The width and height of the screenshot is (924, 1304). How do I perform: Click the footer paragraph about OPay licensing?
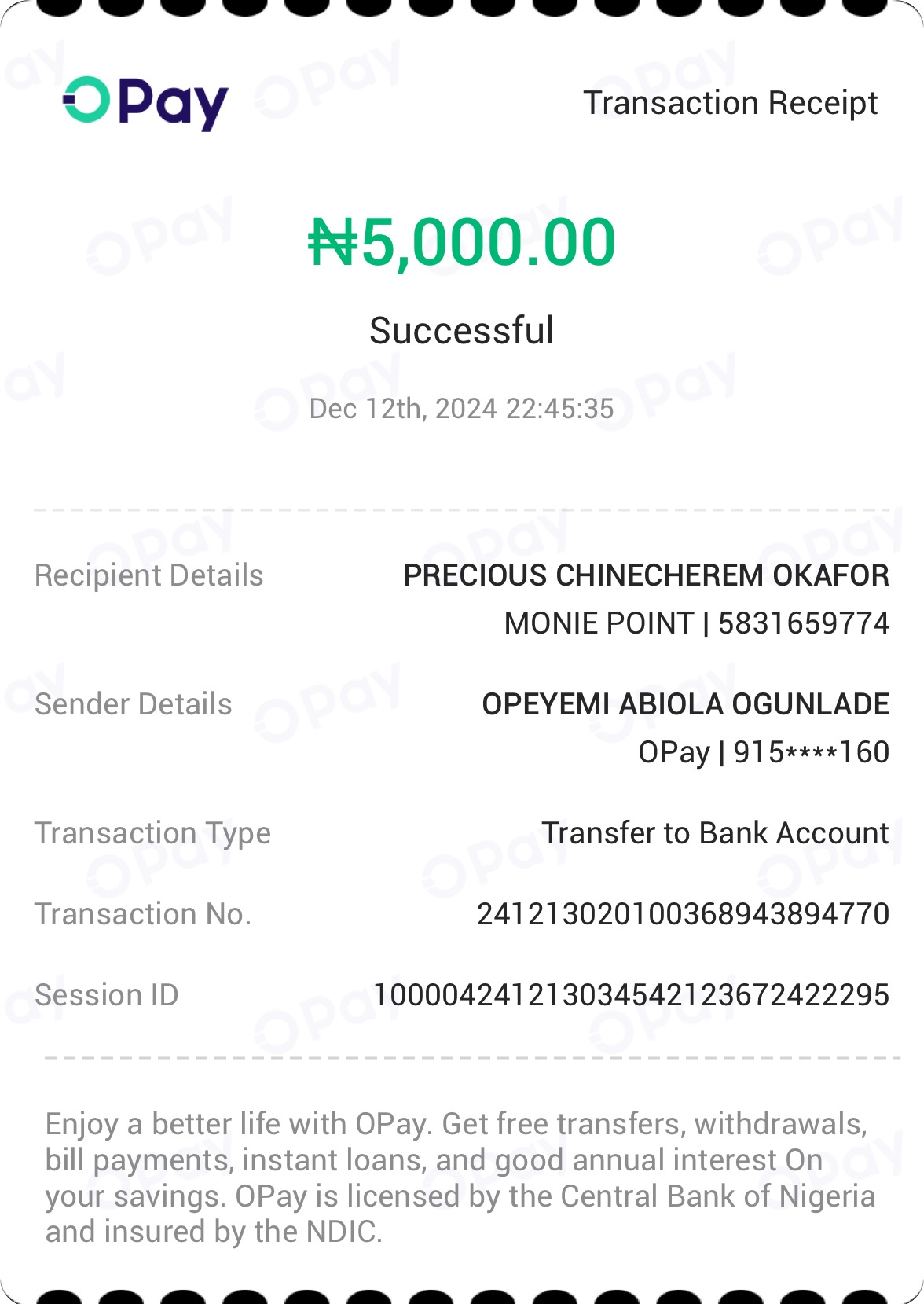460,1177
